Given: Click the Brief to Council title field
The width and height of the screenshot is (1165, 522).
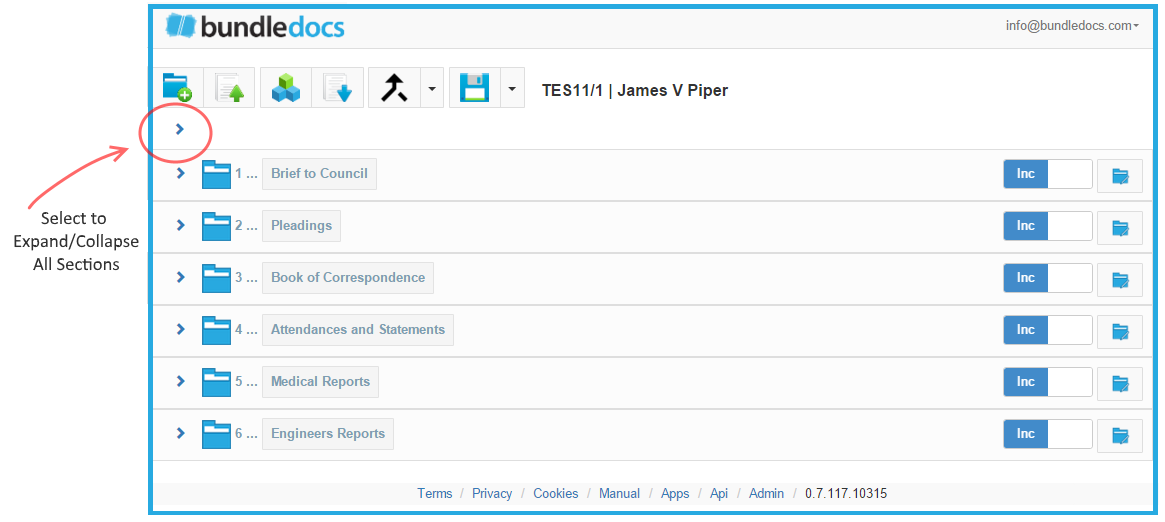Looking at the screenshot, I should click(x=319, y=174).
